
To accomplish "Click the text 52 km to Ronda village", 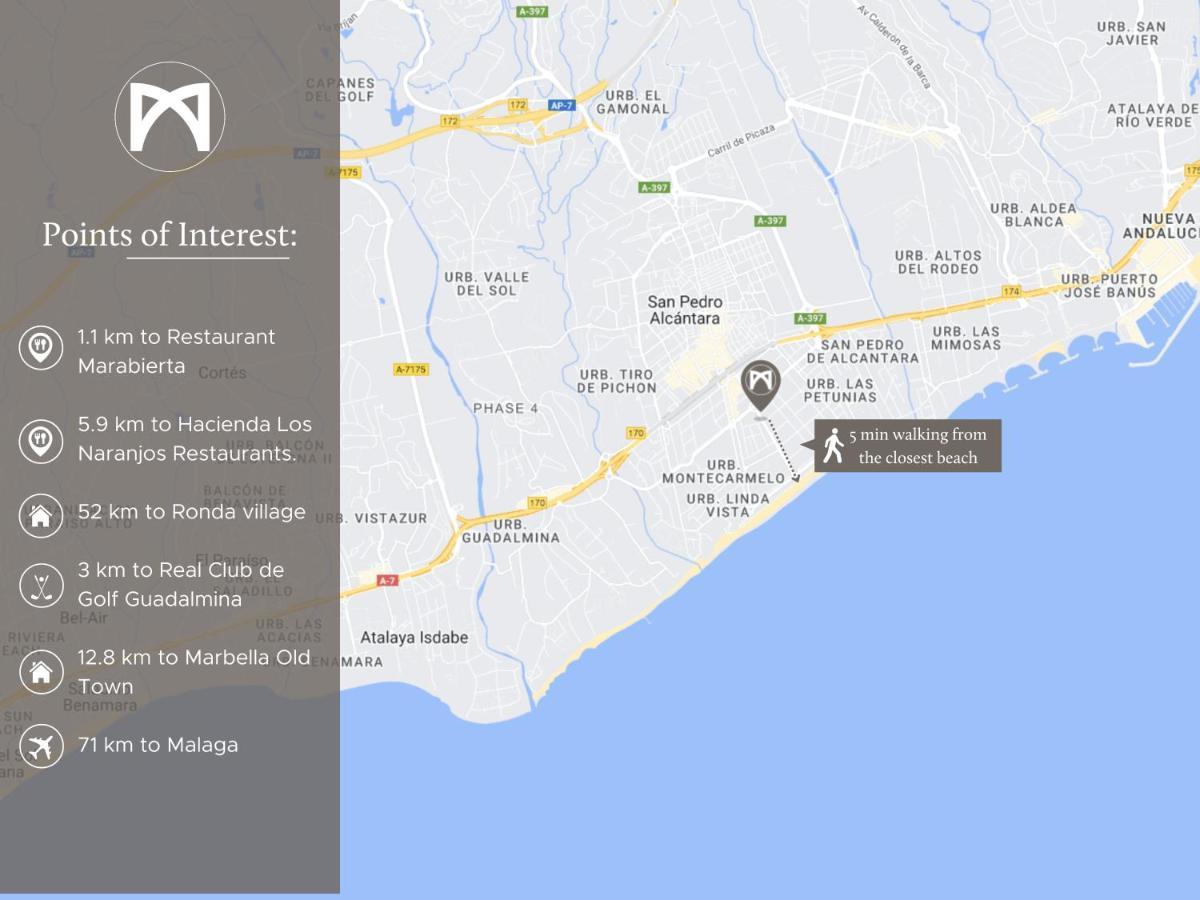I will tap(192, 512).
